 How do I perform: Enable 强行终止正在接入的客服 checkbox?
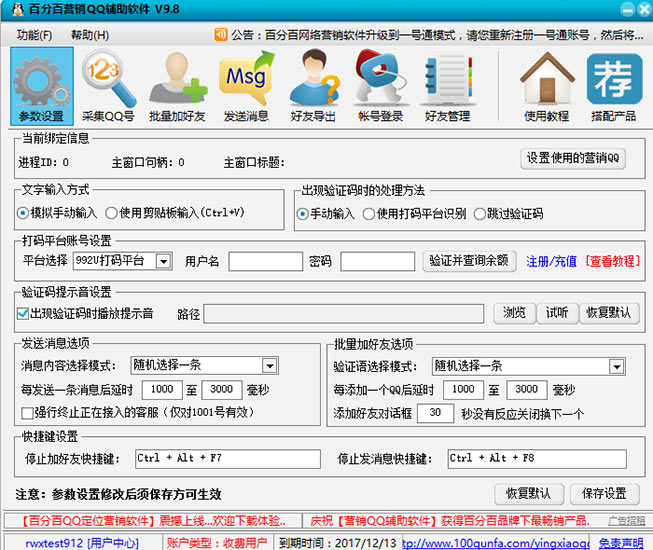27,413
